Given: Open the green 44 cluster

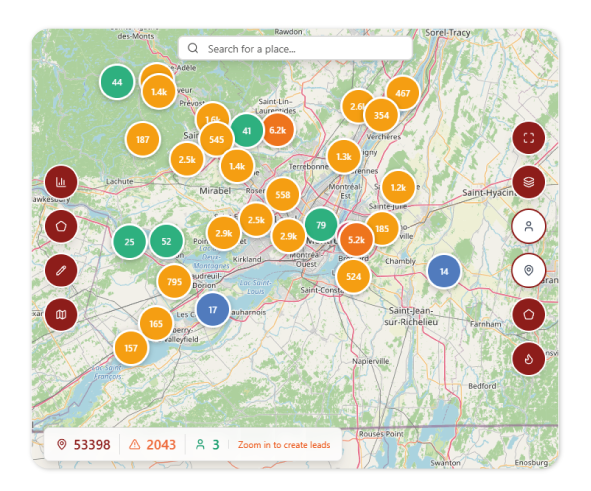Looking at the screenshot, I should [117, 82].
